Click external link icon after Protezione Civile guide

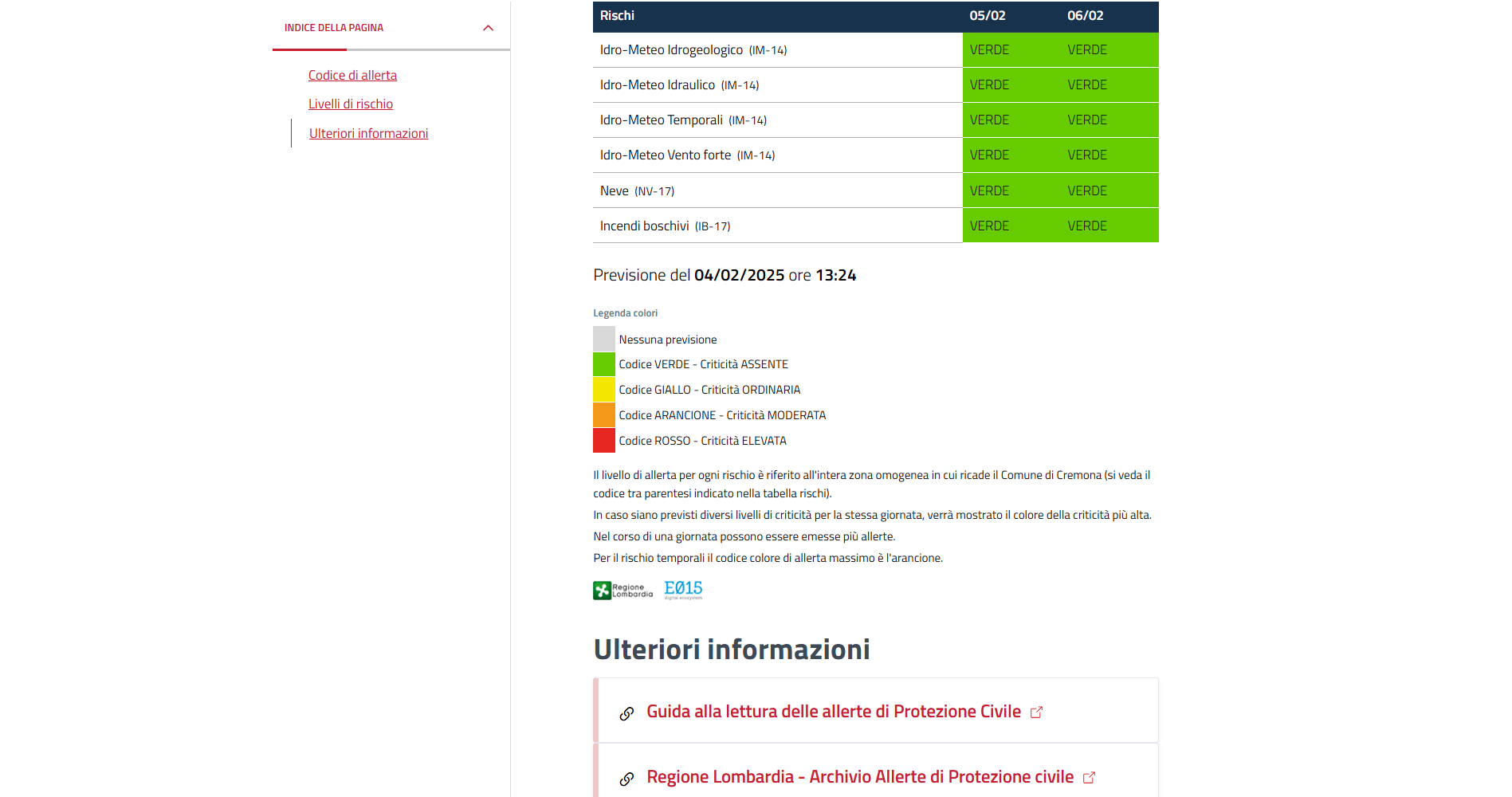(x=1036, y=713)
